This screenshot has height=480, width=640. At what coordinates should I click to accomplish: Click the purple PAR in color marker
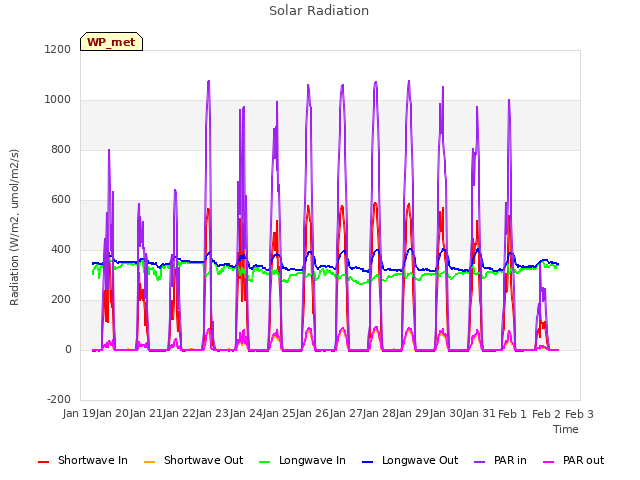pos(480,462)
